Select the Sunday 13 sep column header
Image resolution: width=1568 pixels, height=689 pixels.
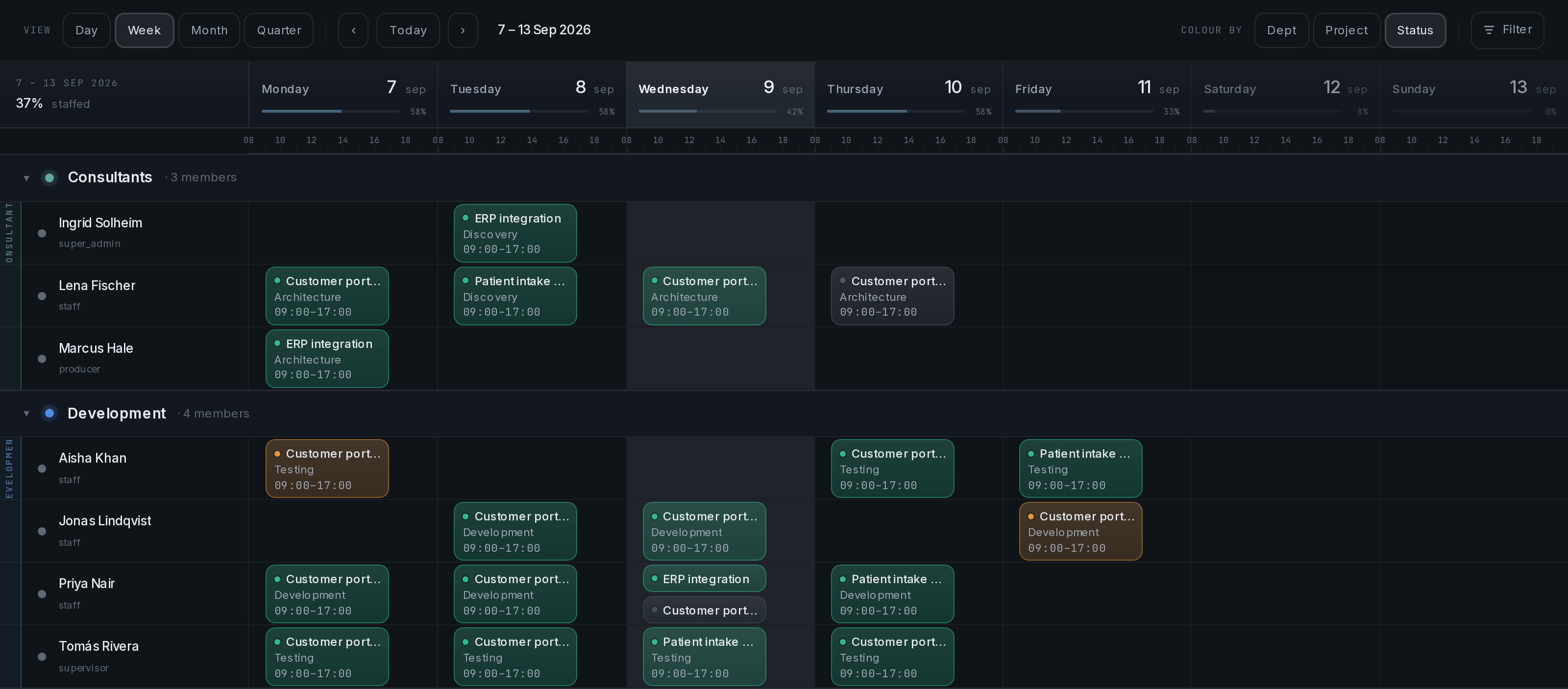click(x=1473, y=95)
